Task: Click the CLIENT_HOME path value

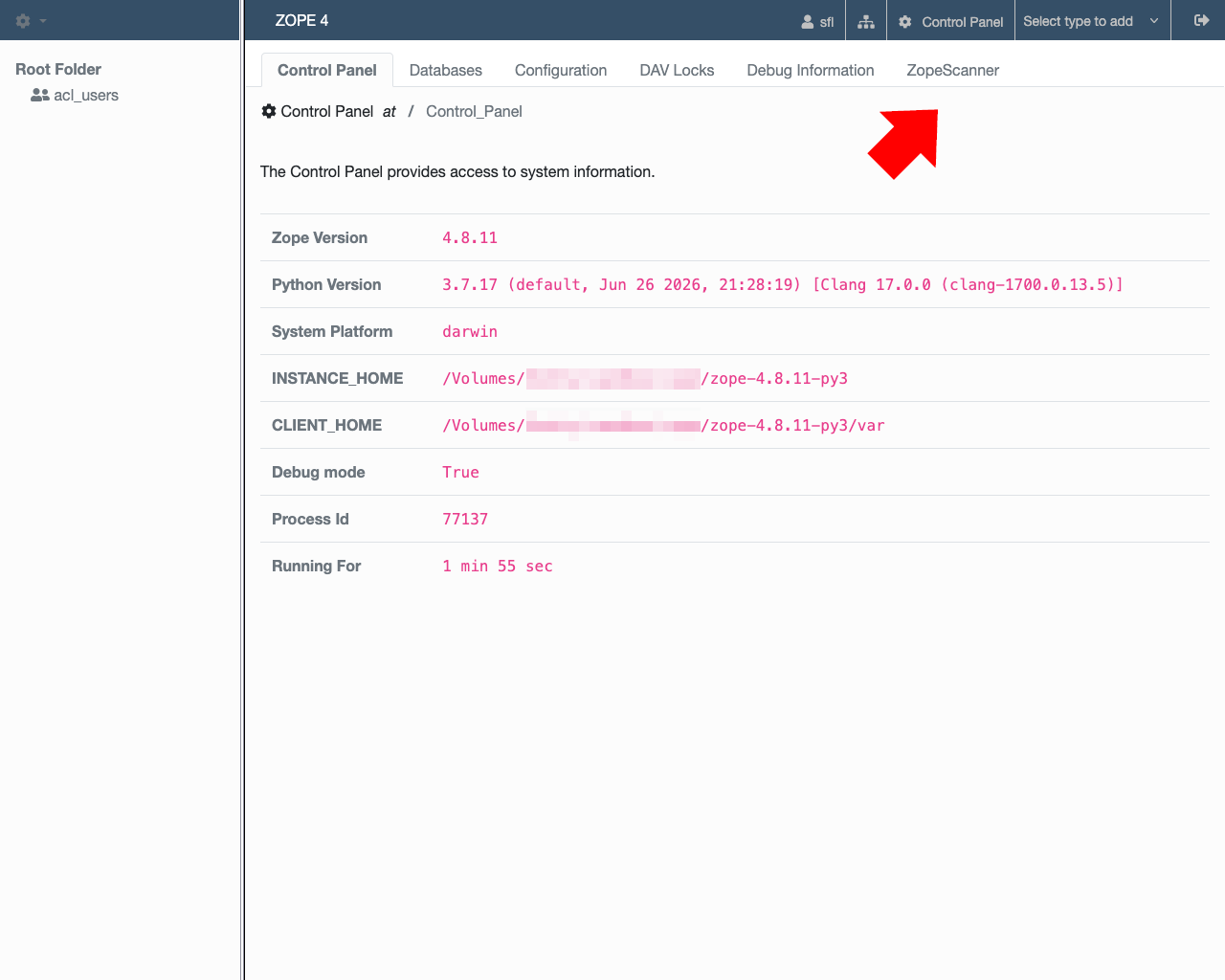Action: pyautogui.click(x=663, y=425)
